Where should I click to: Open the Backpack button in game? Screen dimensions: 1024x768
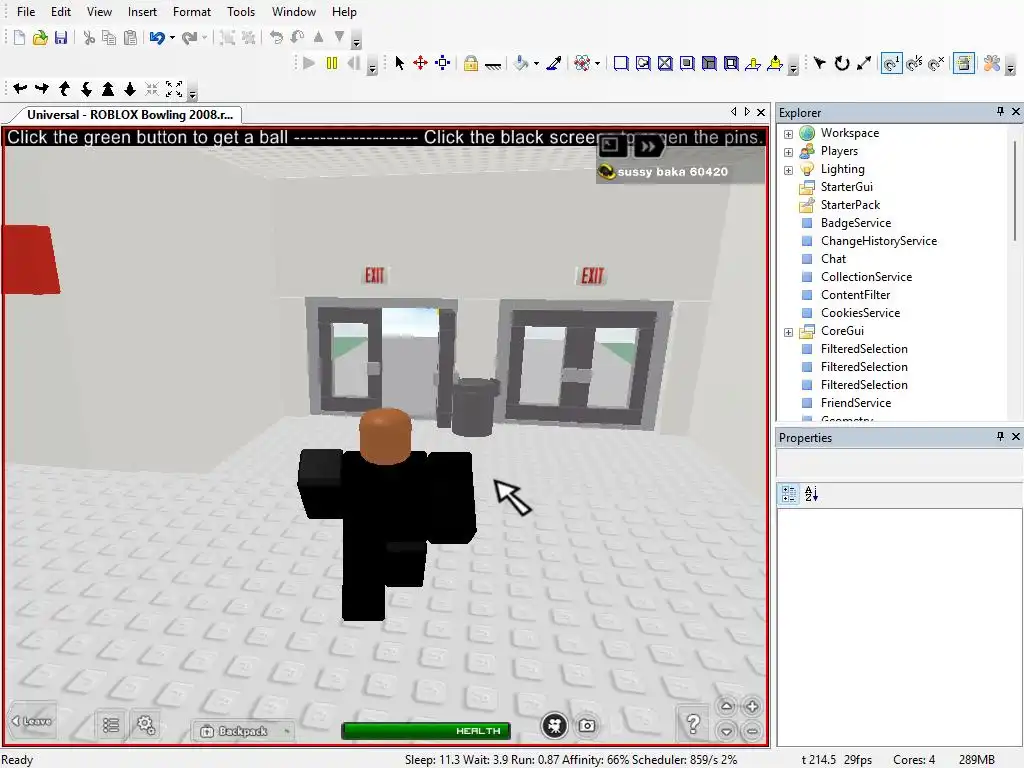[x=242, y=731]
